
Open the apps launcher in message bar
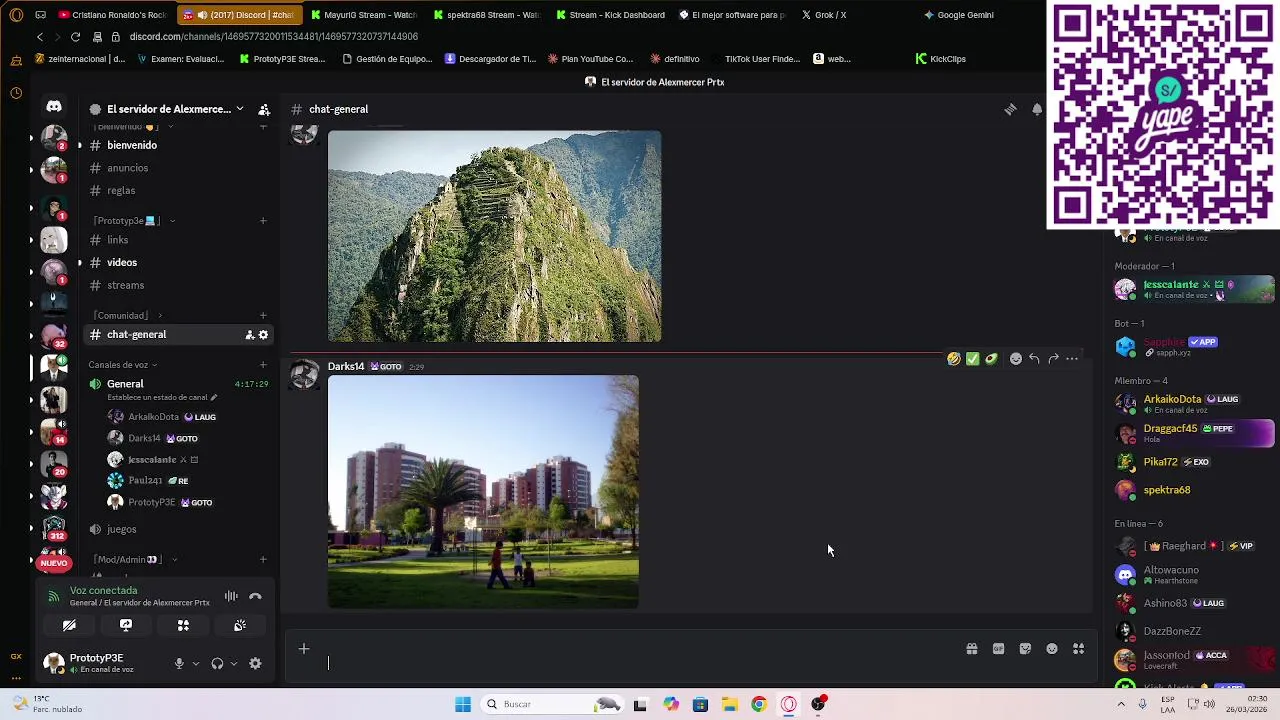pos(1079,649)
